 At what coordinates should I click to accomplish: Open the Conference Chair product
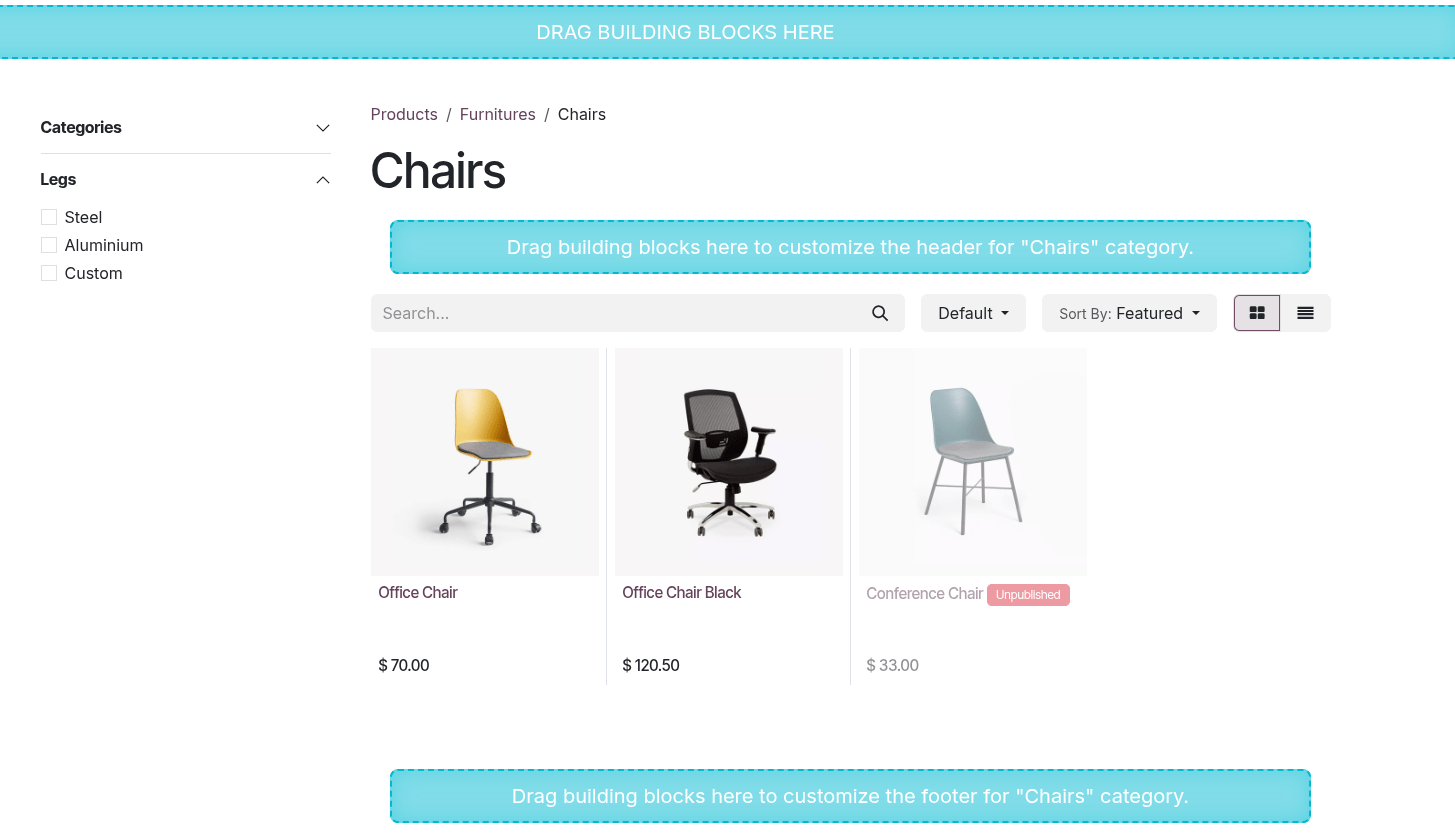point(924,593)
